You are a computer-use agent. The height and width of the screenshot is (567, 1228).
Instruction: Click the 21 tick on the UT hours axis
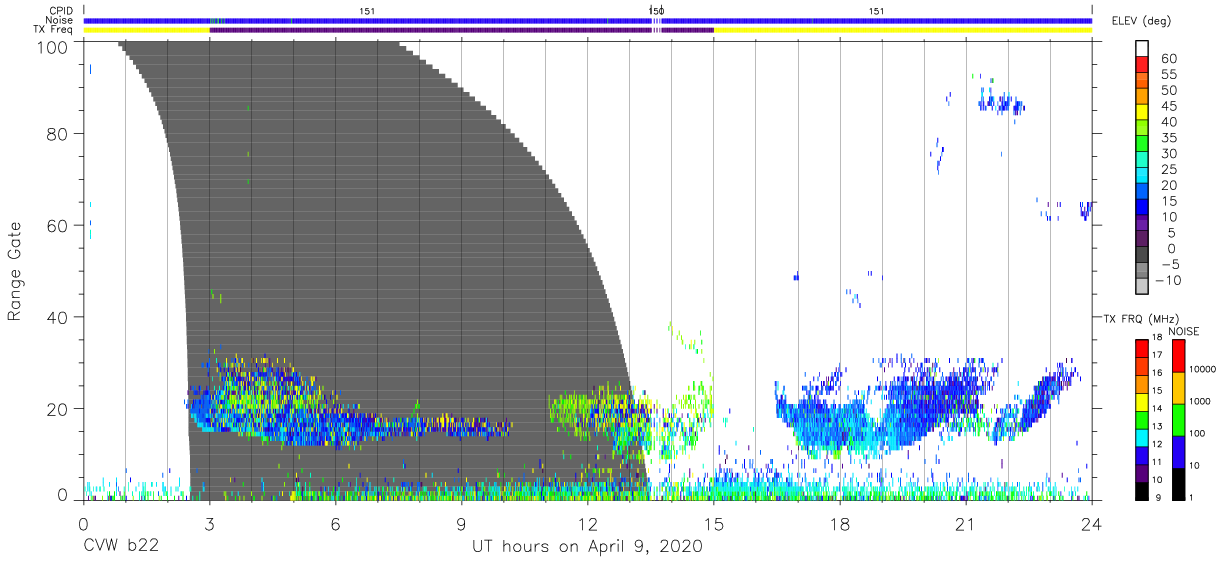pyautogui.click(x=965, y=524)
